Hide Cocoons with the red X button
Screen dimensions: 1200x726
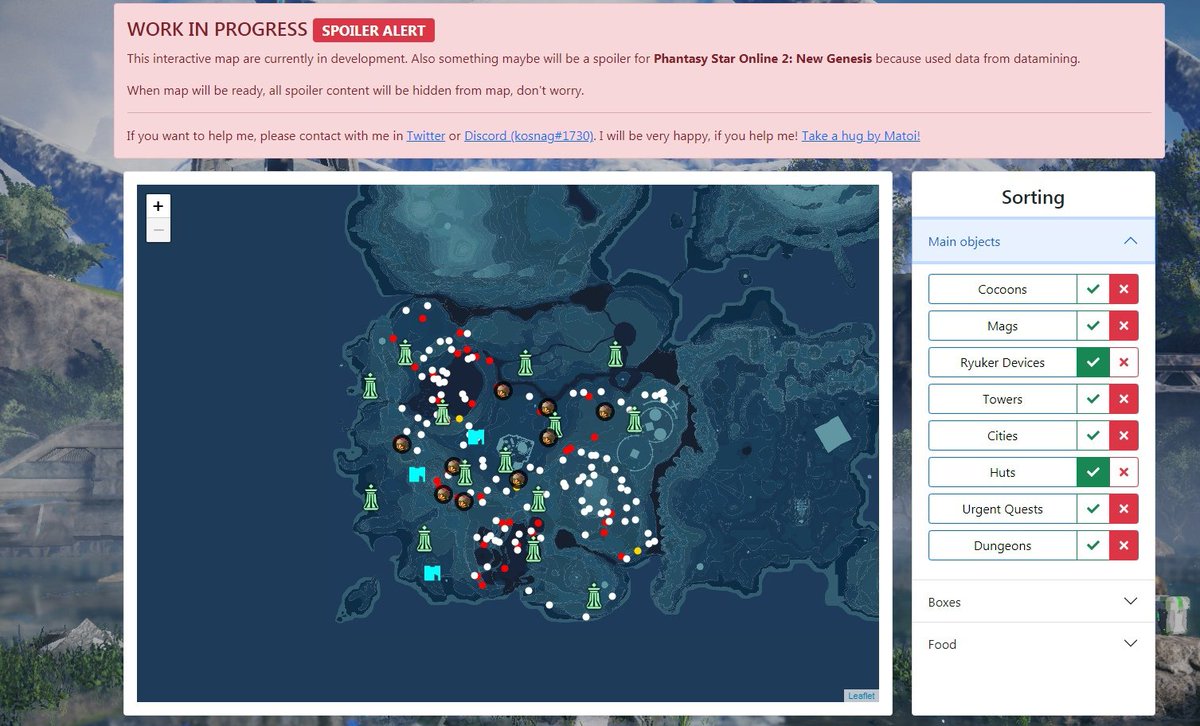(x=1123, y=289)
